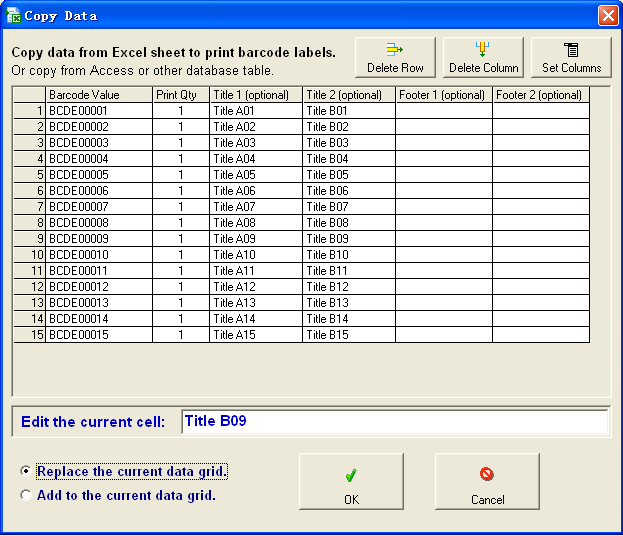Select Print Qty cell in row BCDE00001
This screenshot has width=623, height=536.
181,111
